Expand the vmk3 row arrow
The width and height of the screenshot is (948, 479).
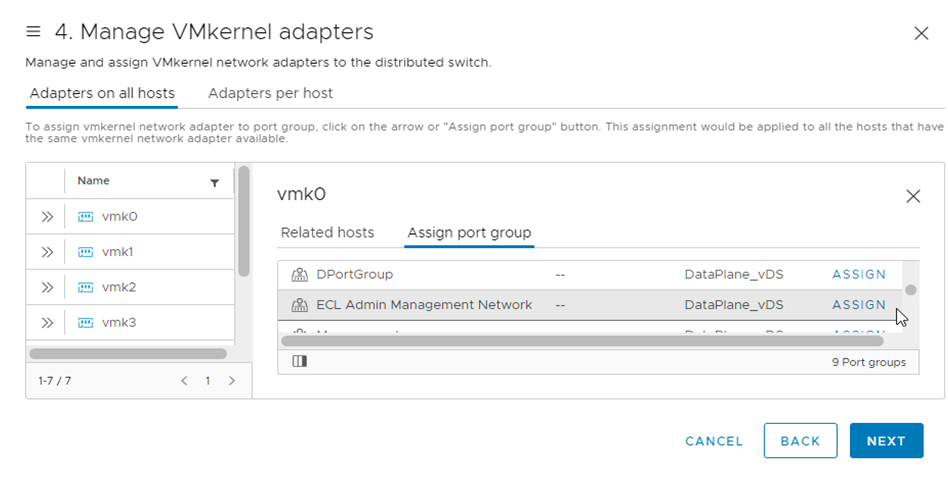click(x=47, y=323)
